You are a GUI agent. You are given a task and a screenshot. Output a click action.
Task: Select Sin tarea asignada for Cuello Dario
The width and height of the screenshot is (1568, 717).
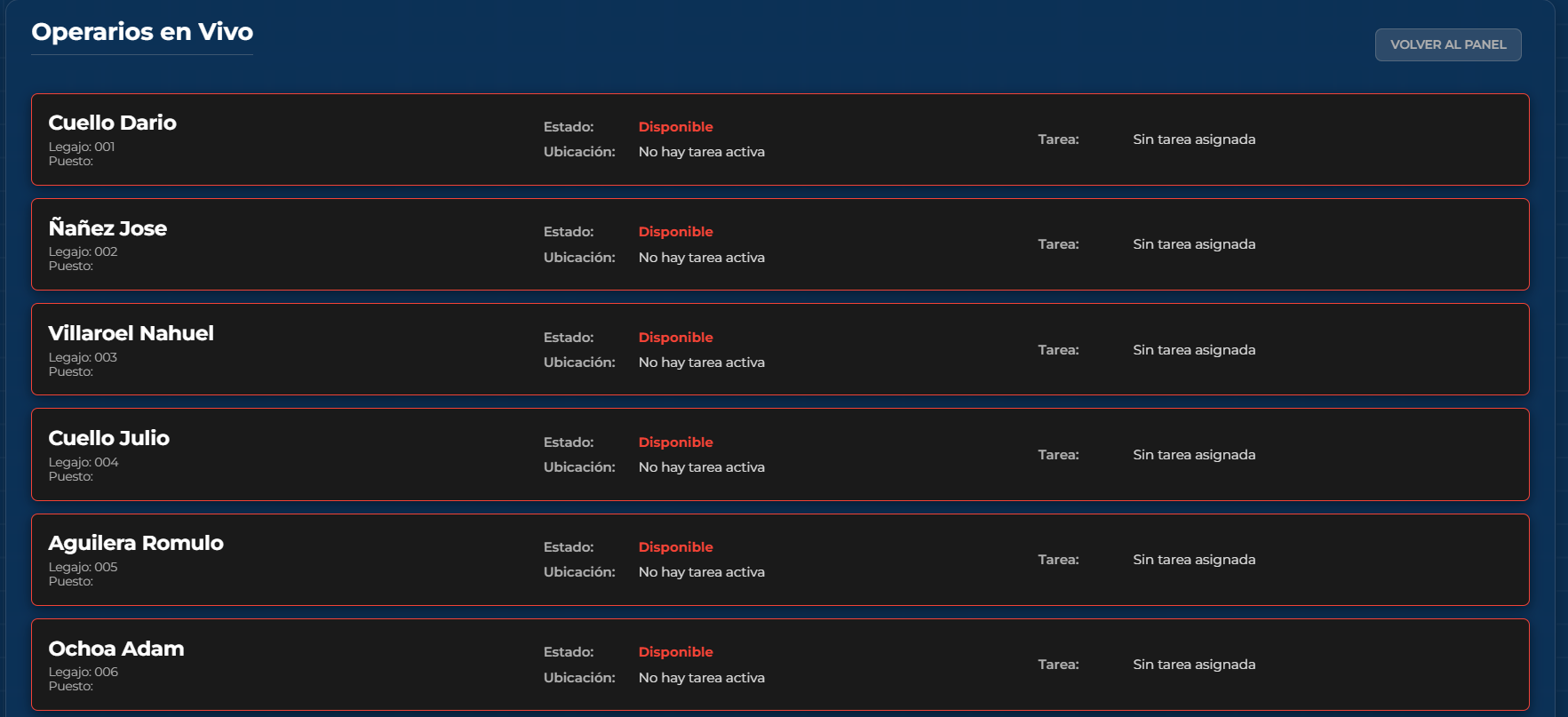tap(1194, 139)
